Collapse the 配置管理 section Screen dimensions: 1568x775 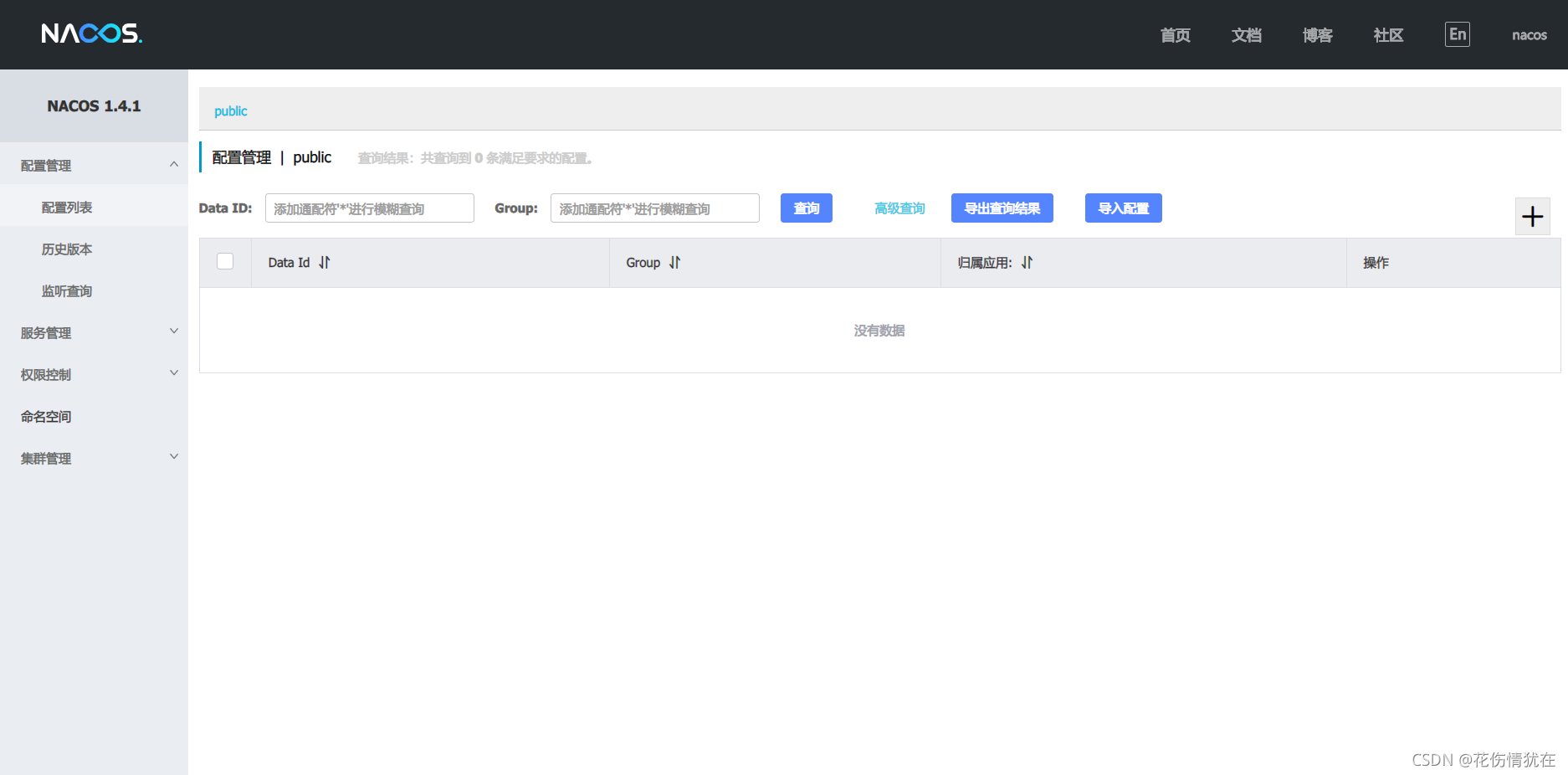coord(94,165)
